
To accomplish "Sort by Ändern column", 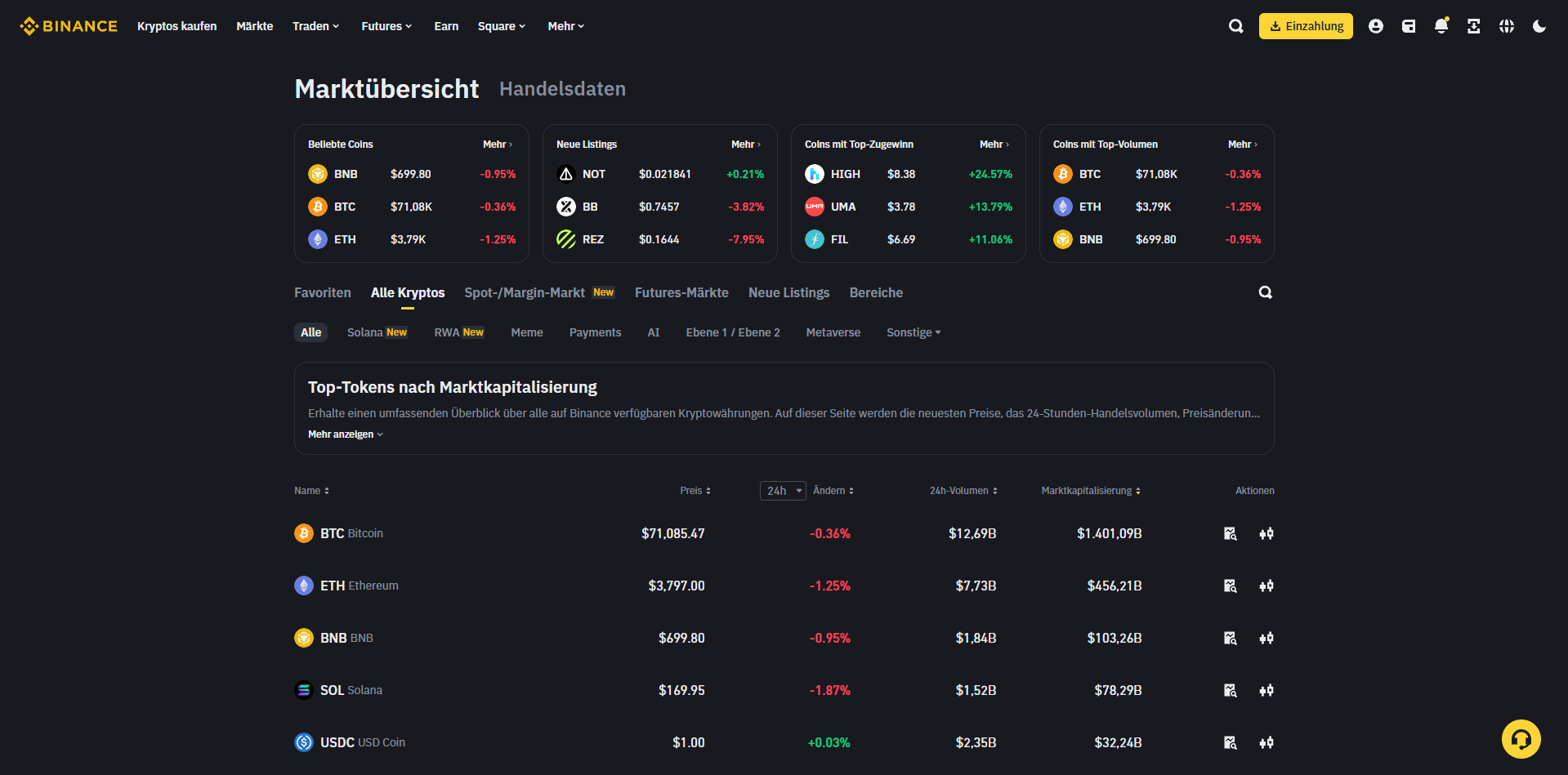I will (x=833, y=491).
